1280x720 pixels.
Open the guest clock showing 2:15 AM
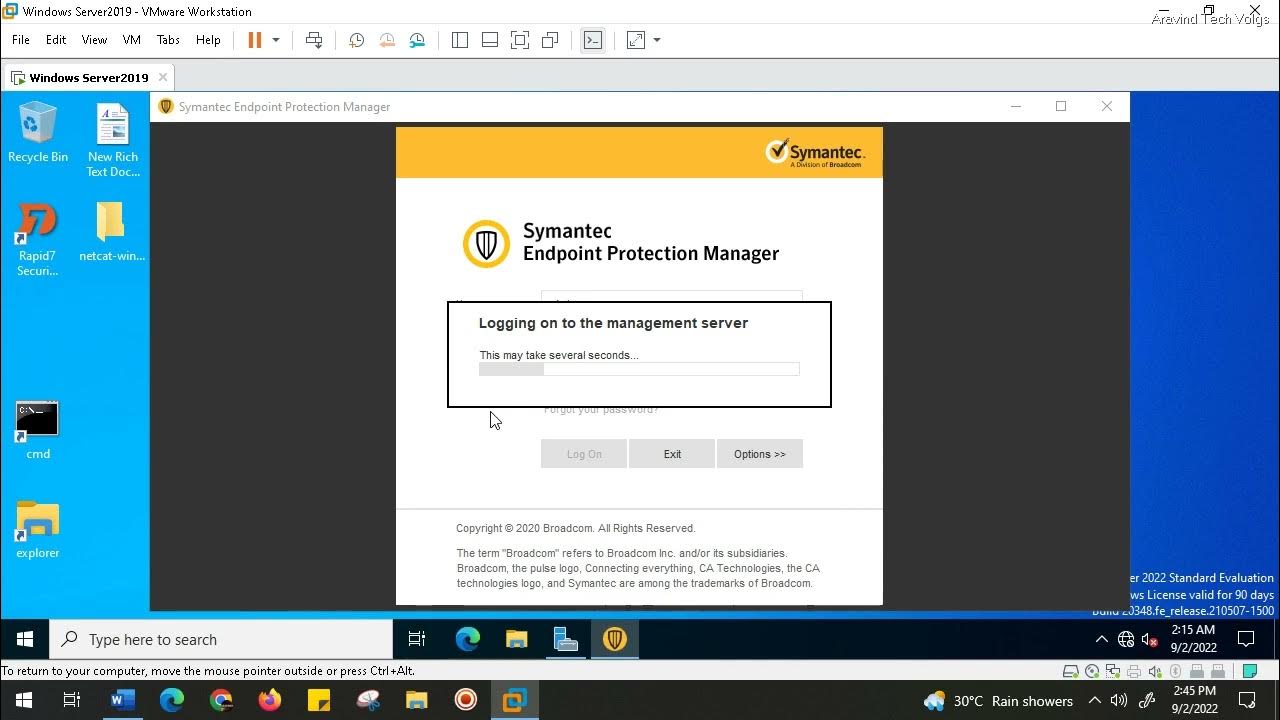pos(1192,639)
